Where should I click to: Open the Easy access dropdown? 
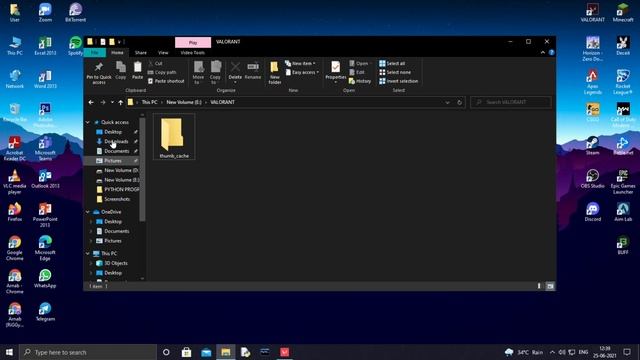[x=302, y=72]
